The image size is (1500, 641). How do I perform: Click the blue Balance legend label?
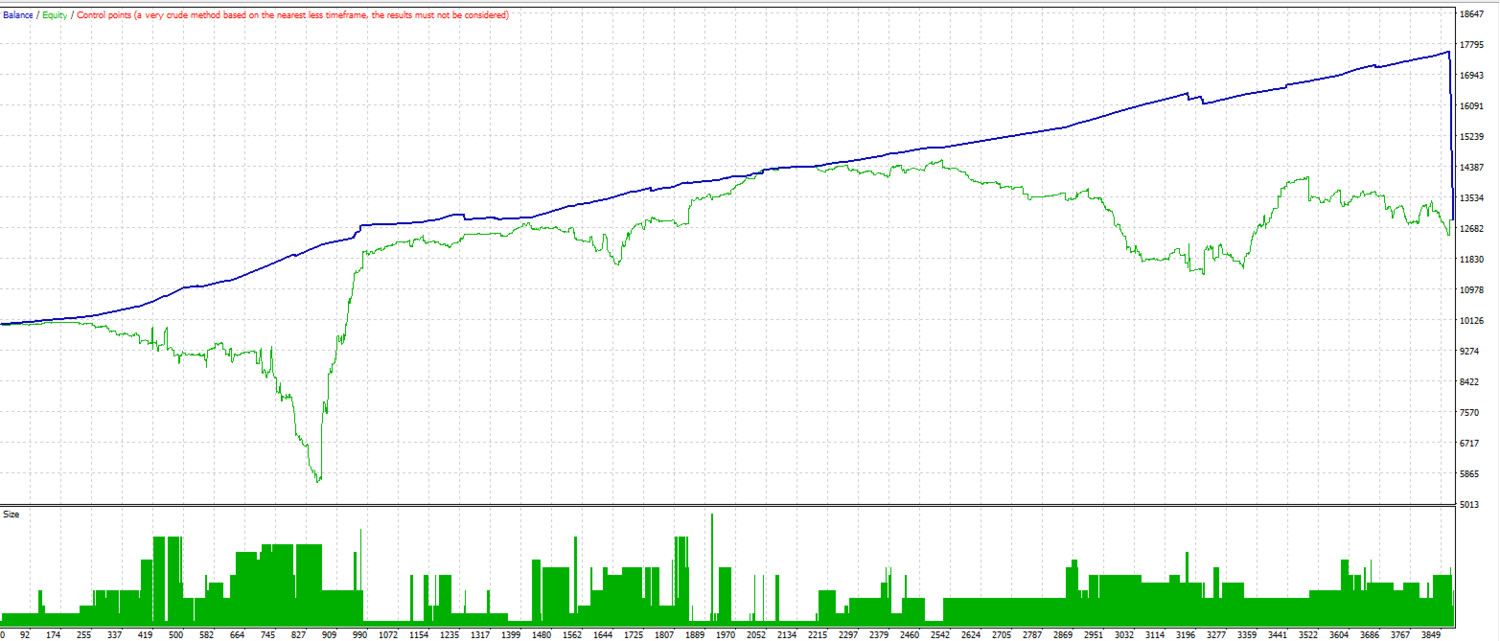pos(18,15)
